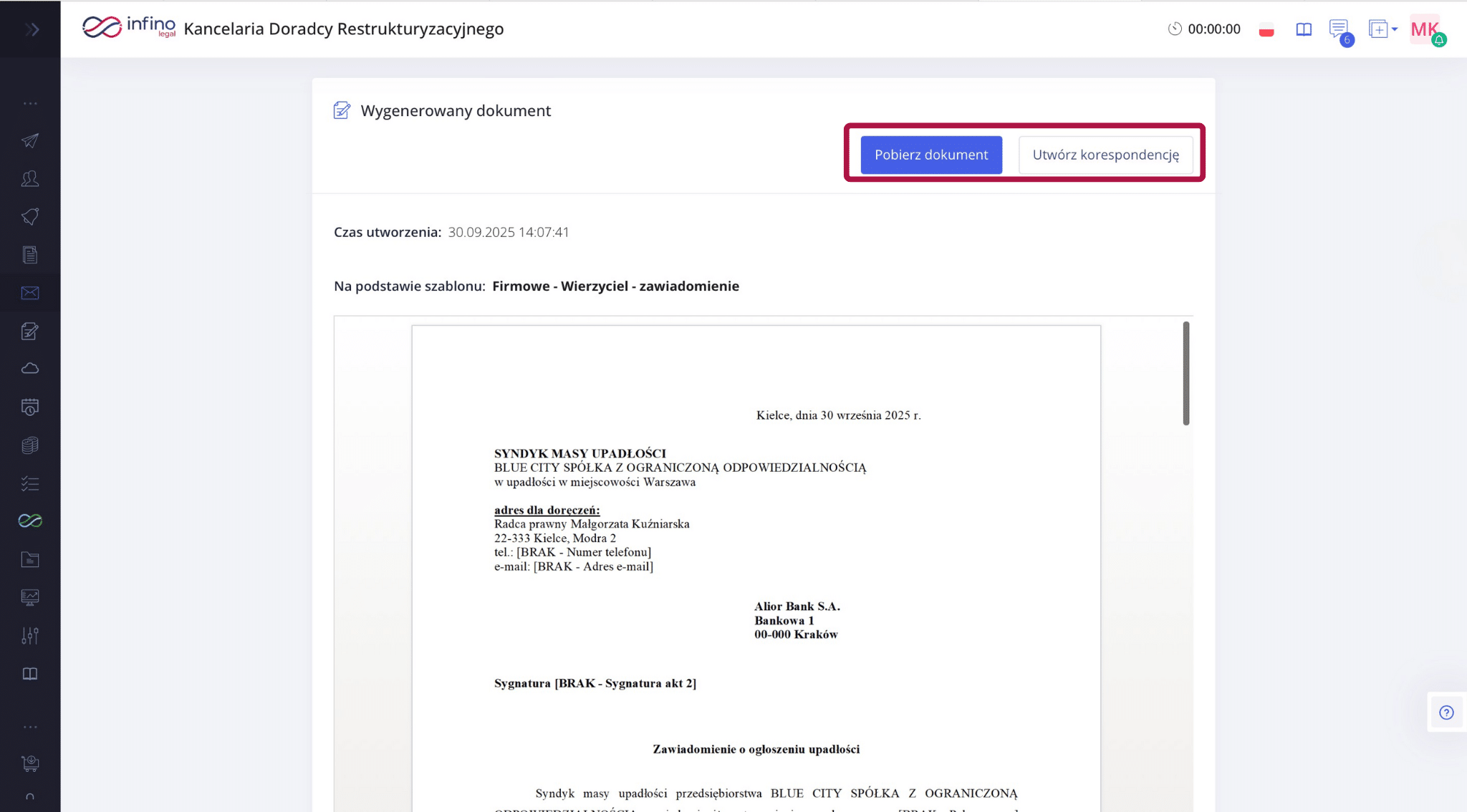
Task: Click the document preview vertical scrollbar
Action: 1186,374
